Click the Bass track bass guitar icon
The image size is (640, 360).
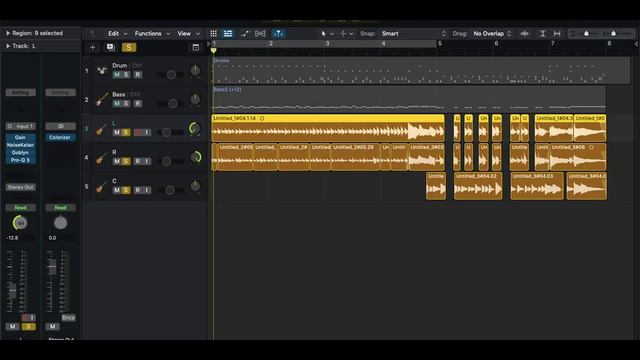102,99
